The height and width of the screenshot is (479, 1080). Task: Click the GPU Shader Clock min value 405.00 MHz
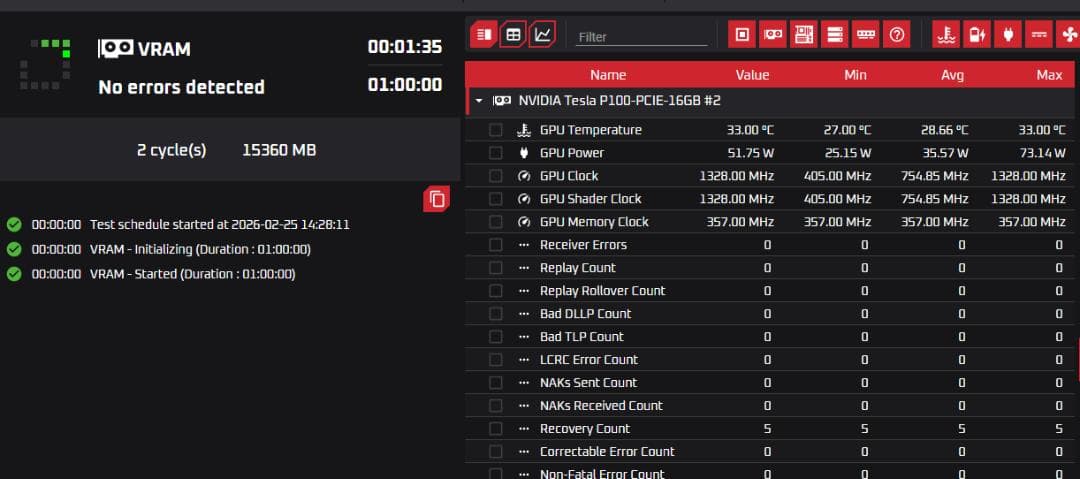tap(838, 199)
